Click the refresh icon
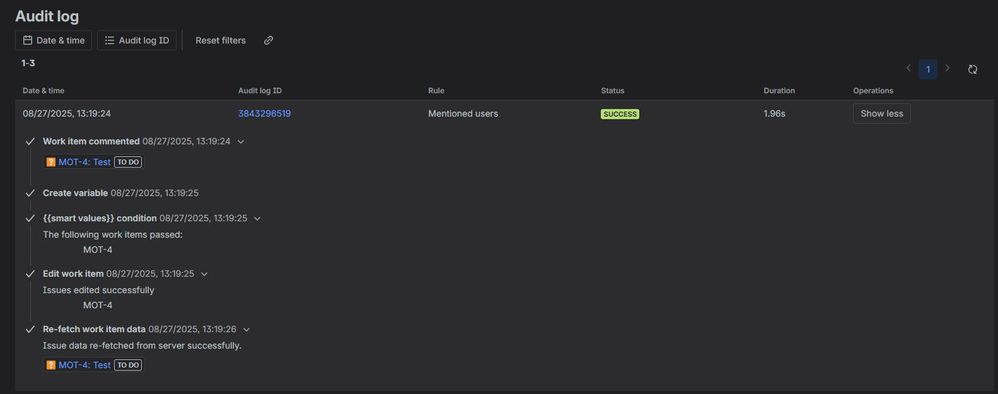This screenshot has width=998, height=394. click(973, 69)
